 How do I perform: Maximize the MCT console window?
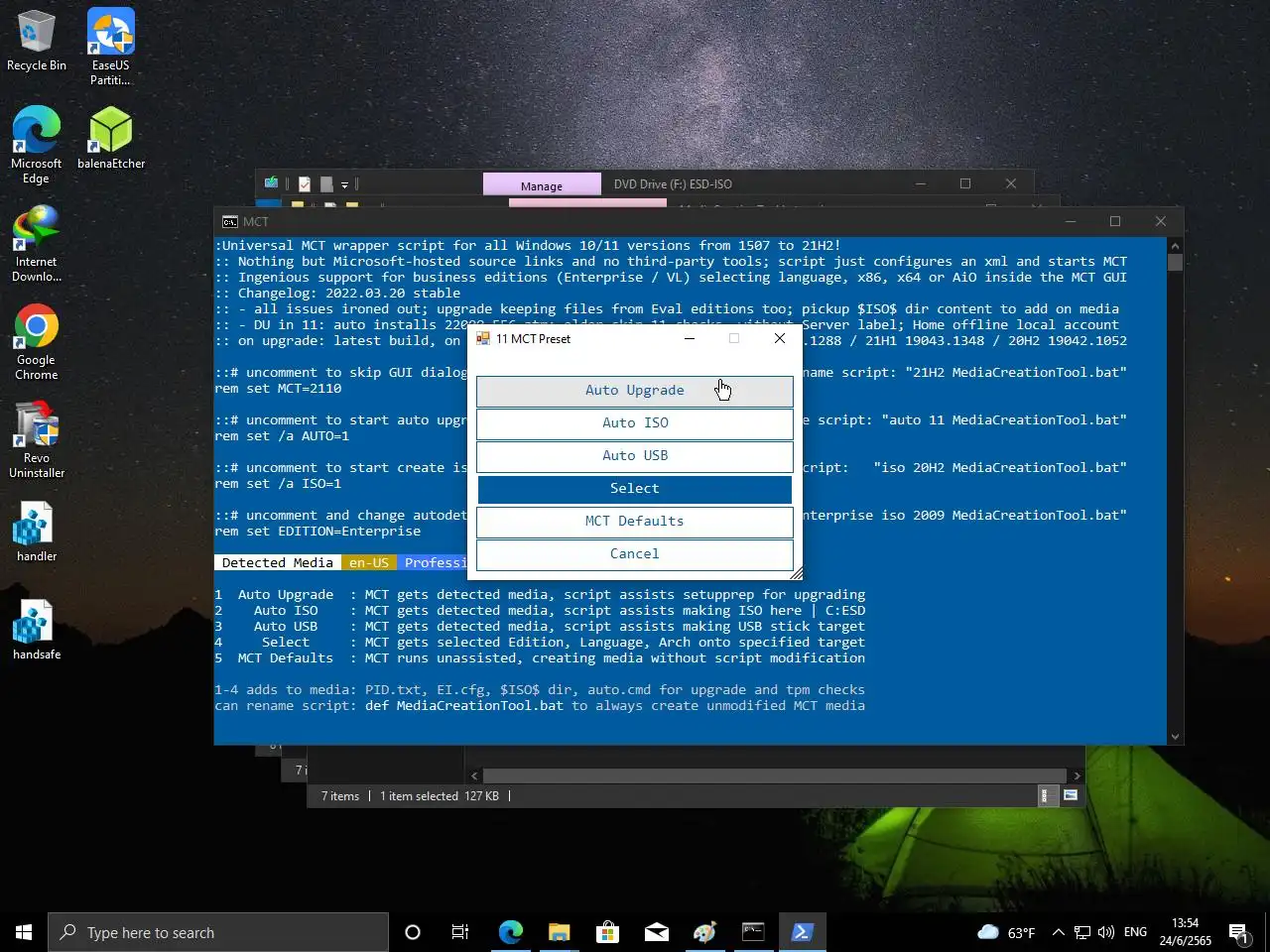coord(1115,221)
